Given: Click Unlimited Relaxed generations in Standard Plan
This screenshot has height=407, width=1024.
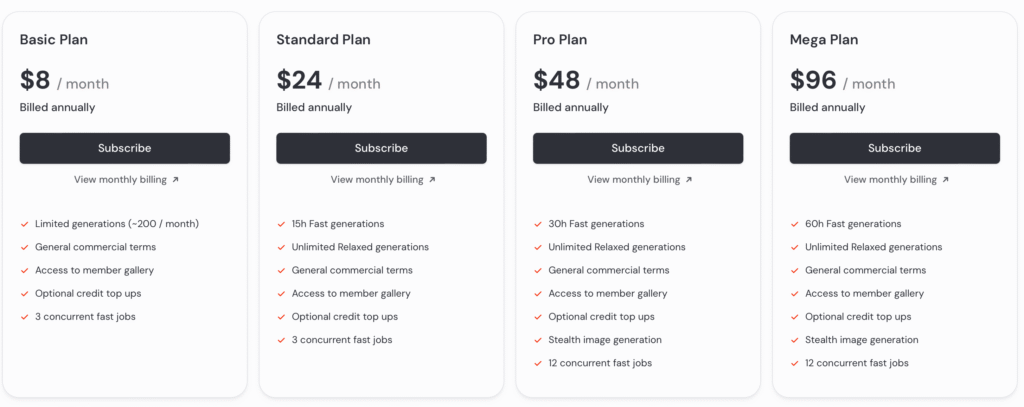Looking at the screenshot, I should coord(360,247).
